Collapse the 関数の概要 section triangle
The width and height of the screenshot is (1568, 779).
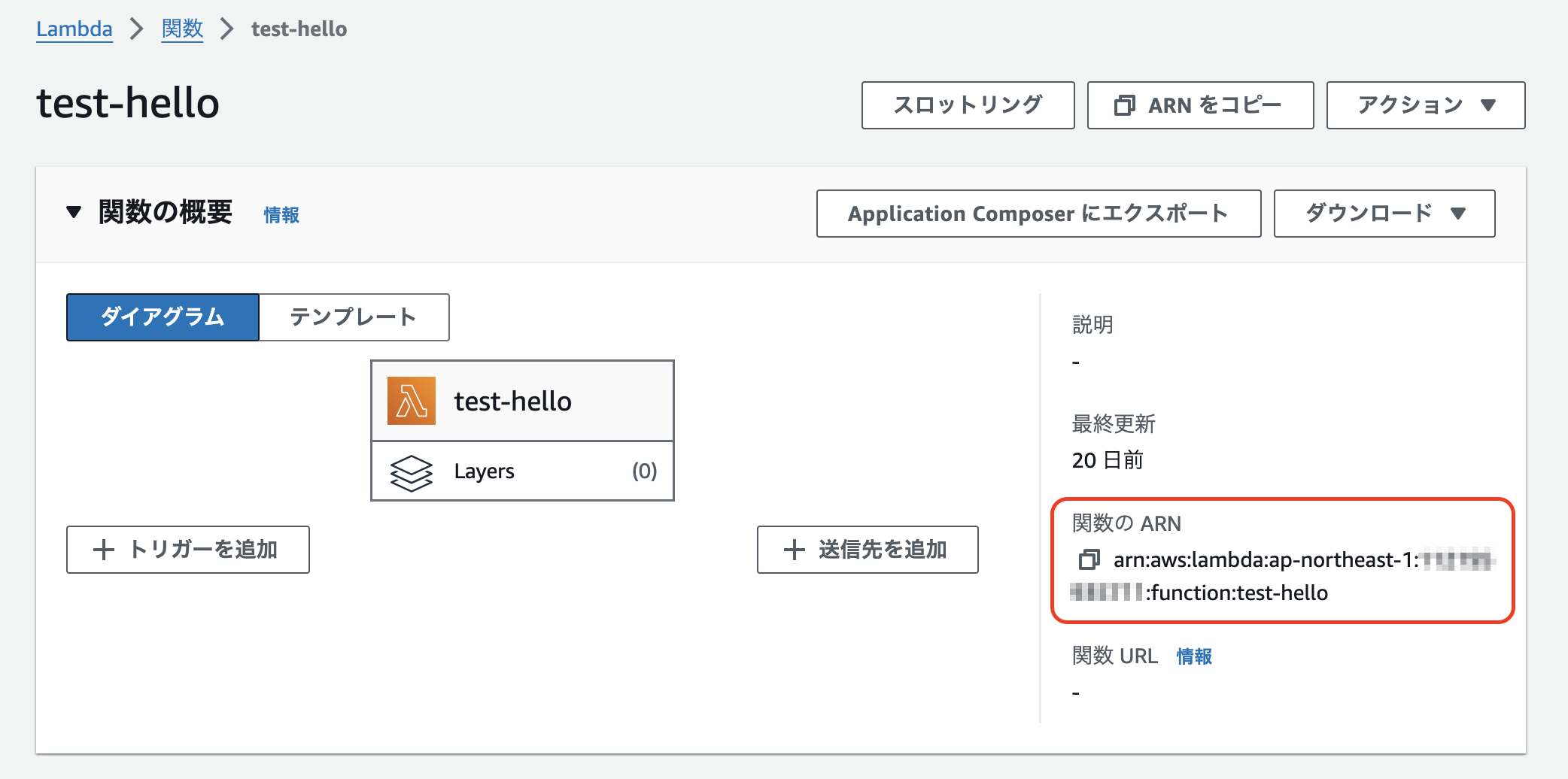pyautogui.click(x=74, y=213)
